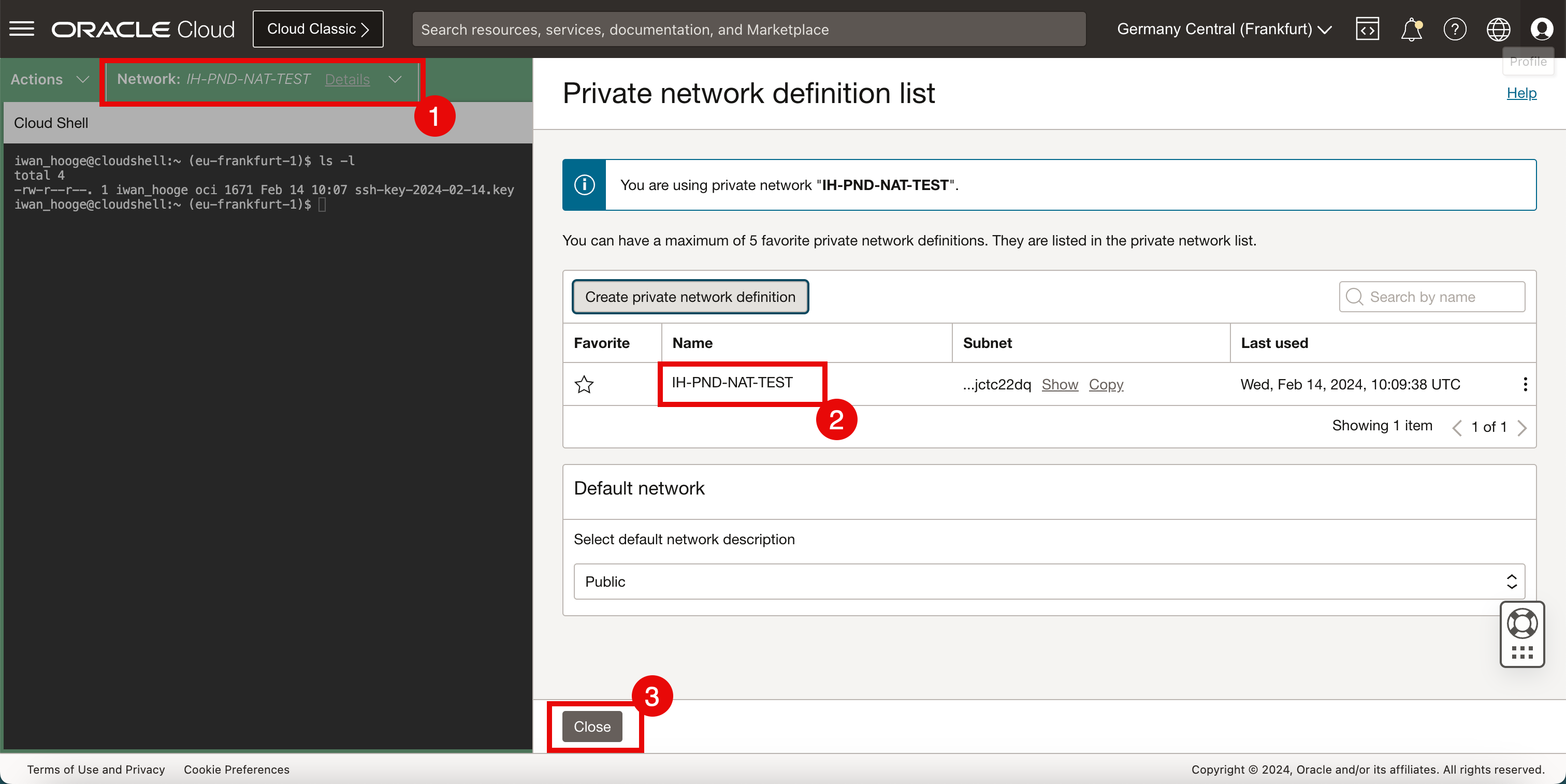Favorite the IH-PND-NAT-TEST network with star
The height and width of the screenshot is (784, 1566).
tap(584, 384)
